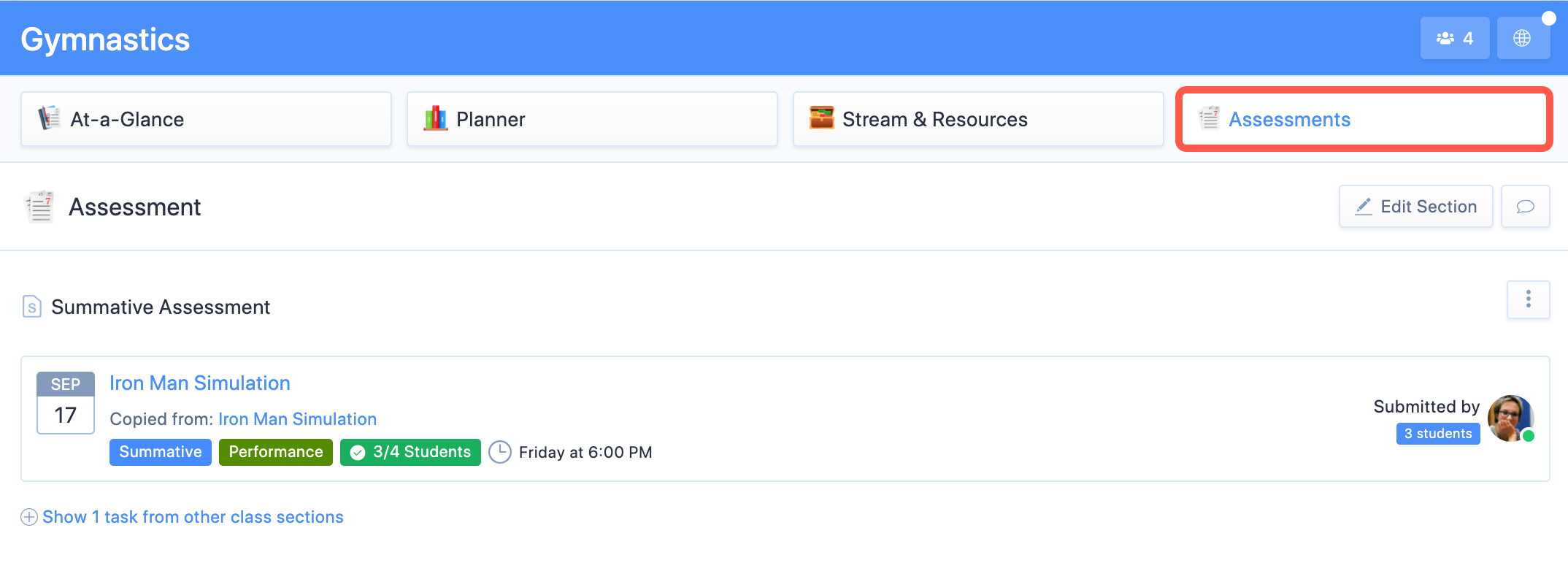Screen dimensions: 1568x571
Task: Open the class members count button
Action: [1454, 38]
